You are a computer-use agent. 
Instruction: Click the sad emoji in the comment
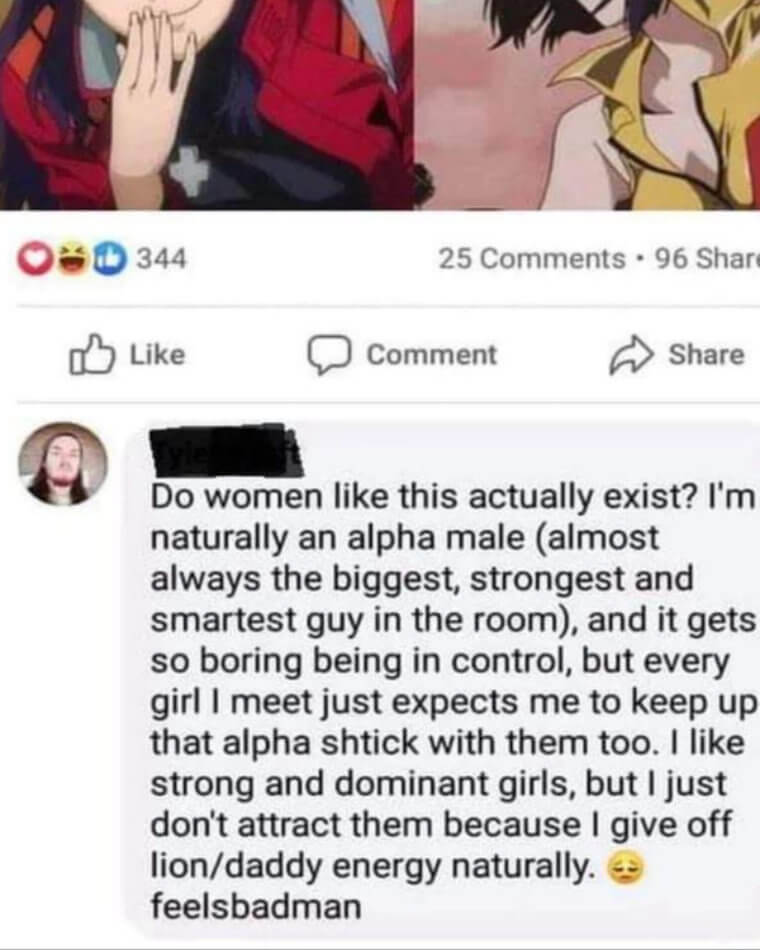click(x=625, y=868)
